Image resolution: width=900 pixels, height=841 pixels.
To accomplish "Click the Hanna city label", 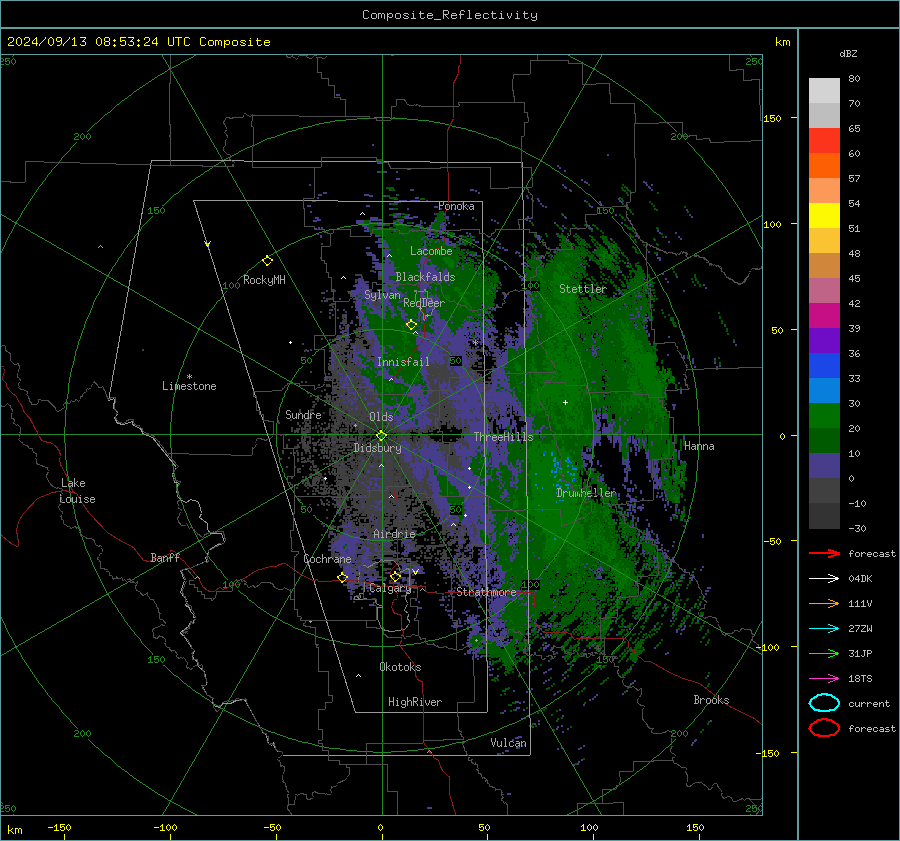I will click(699, 446).
